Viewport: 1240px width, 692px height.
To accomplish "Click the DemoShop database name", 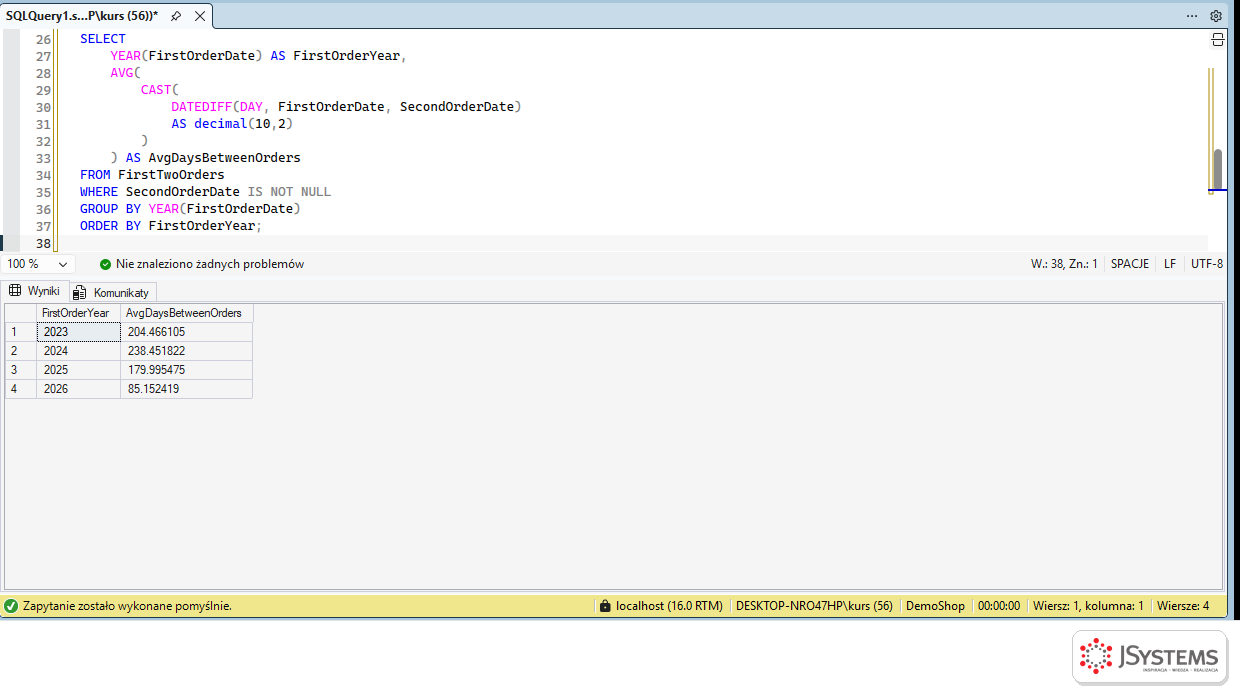I will pyautogui.click(x=935, y=606).
